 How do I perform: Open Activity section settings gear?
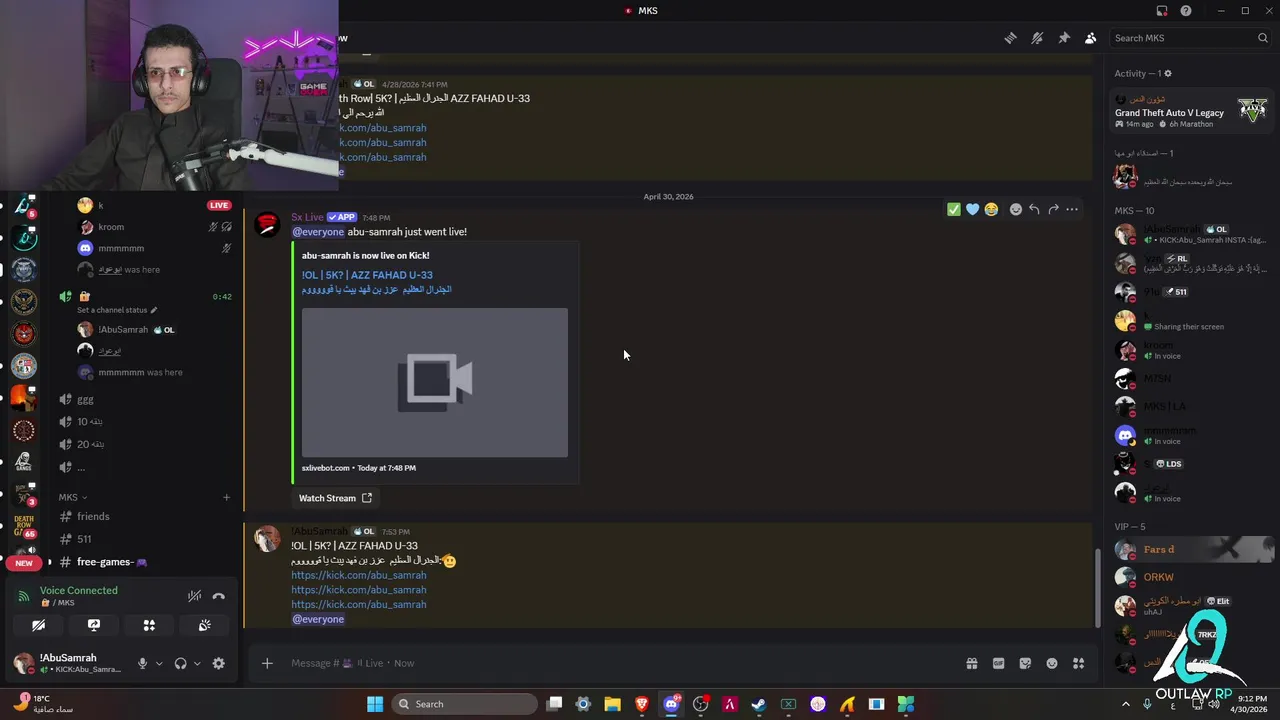1168,73
